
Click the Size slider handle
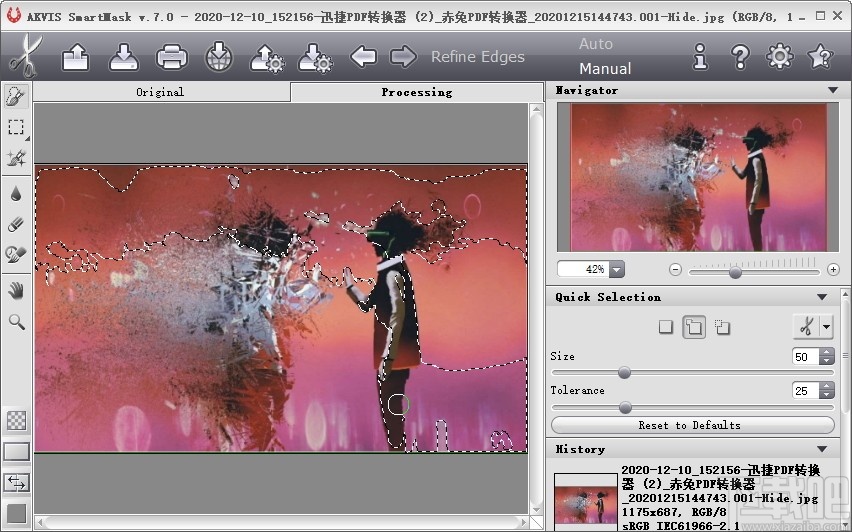tap(624, 372)
